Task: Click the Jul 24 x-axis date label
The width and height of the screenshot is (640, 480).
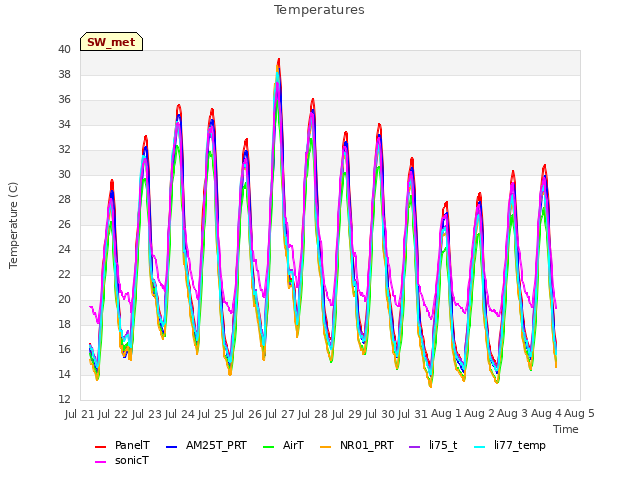Action: (180, 414)
